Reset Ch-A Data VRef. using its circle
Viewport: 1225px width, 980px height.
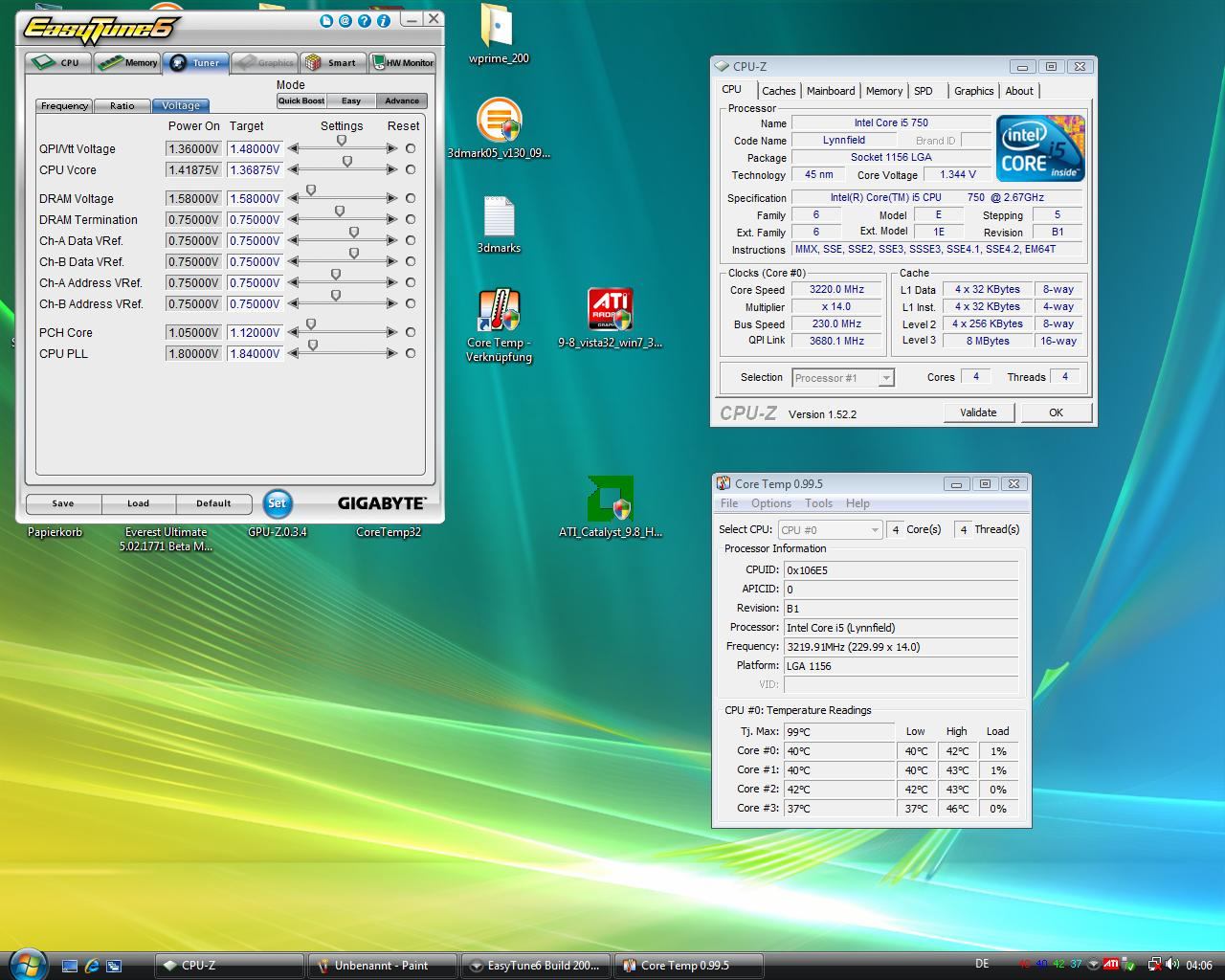tap(411, 240)
